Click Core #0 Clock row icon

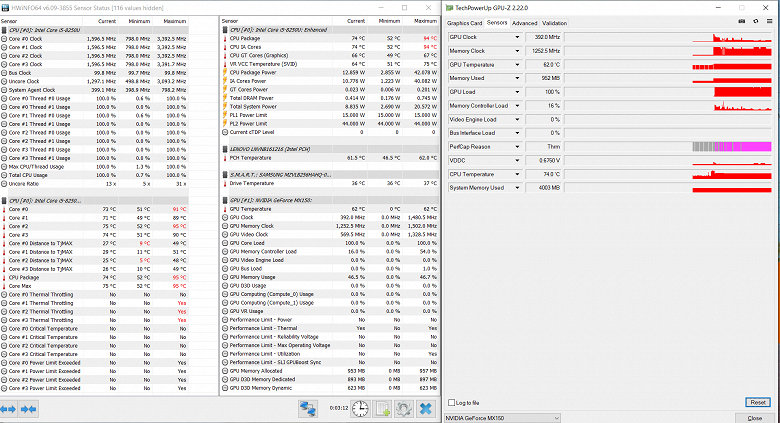tap(4, 39)
